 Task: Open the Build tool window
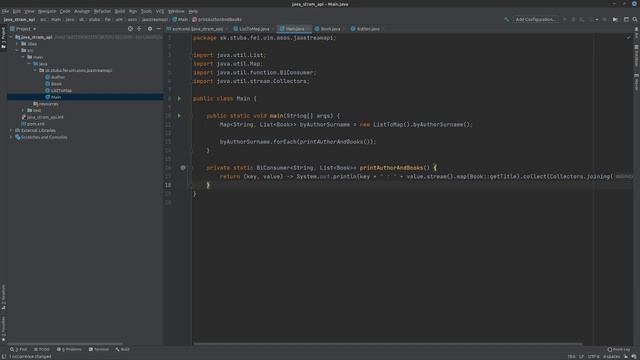[122, 349]
